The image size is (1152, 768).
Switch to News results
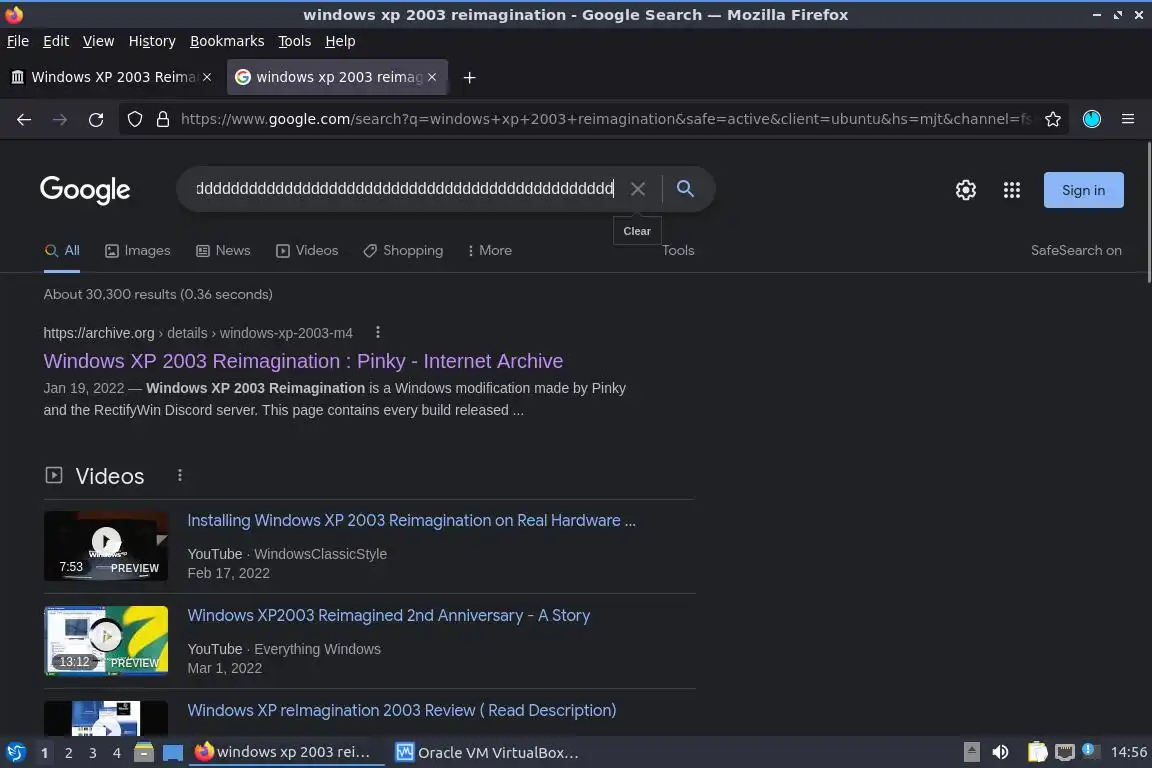pyautogui.click(x=223, y=251)
